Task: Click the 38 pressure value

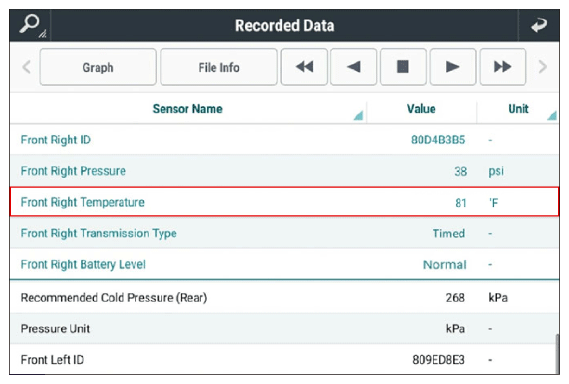Action: point(460,171)
